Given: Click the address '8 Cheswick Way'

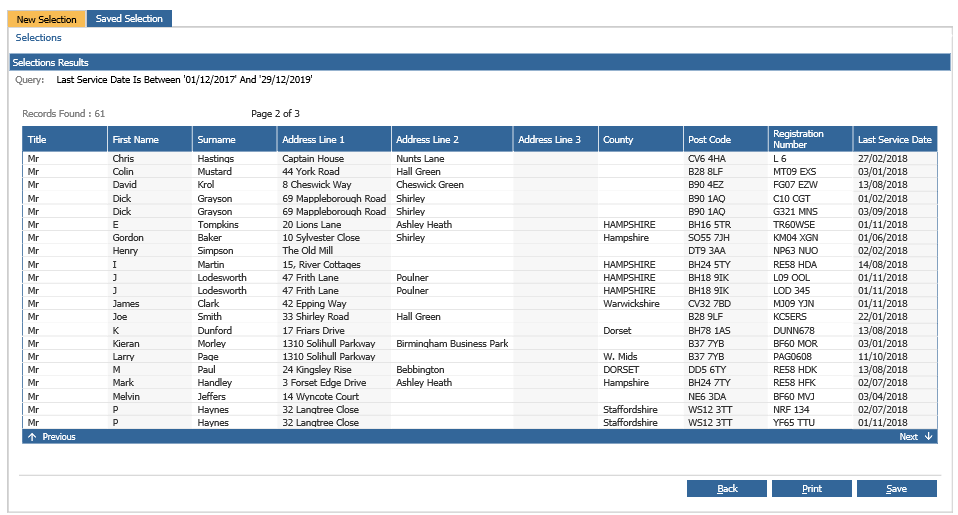Looking at the screenshot, I should coord(316,184).
